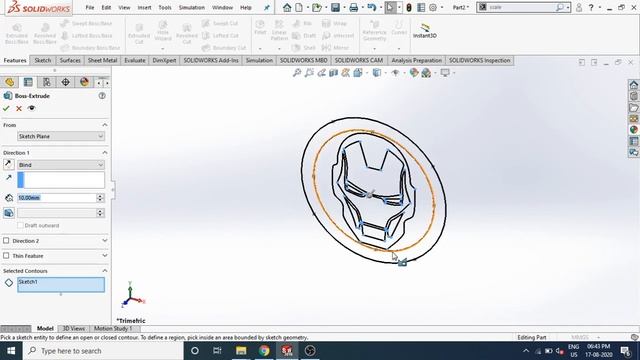Open the Tools menu
Image resolution: width=640 pixels, height=360 pixels.
(165, 7)
